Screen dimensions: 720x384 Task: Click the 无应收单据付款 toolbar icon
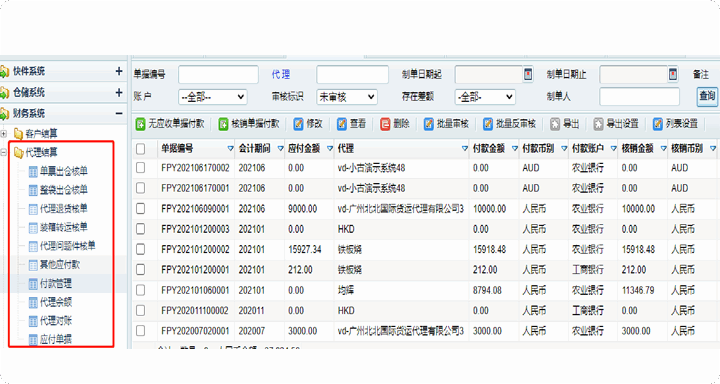click(x=141, y=124)
